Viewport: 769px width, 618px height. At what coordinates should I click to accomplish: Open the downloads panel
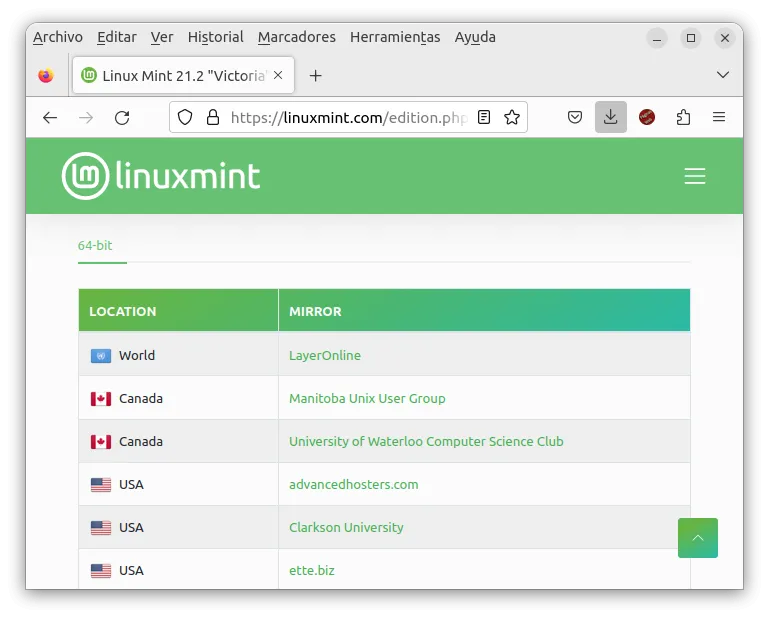611,117
